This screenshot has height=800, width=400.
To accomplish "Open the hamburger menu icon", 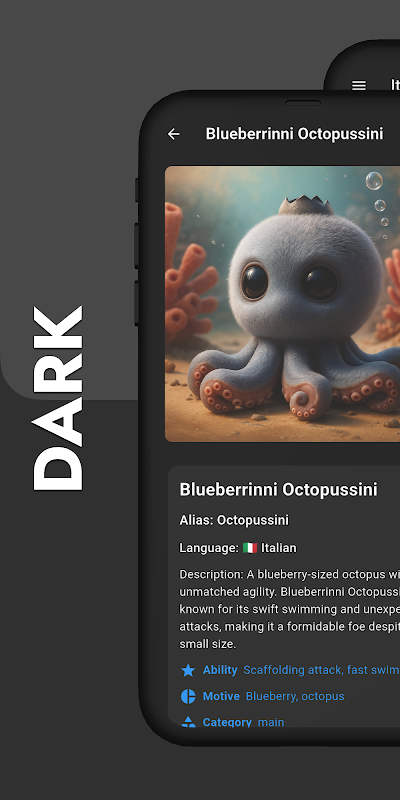I will point(359,85).
